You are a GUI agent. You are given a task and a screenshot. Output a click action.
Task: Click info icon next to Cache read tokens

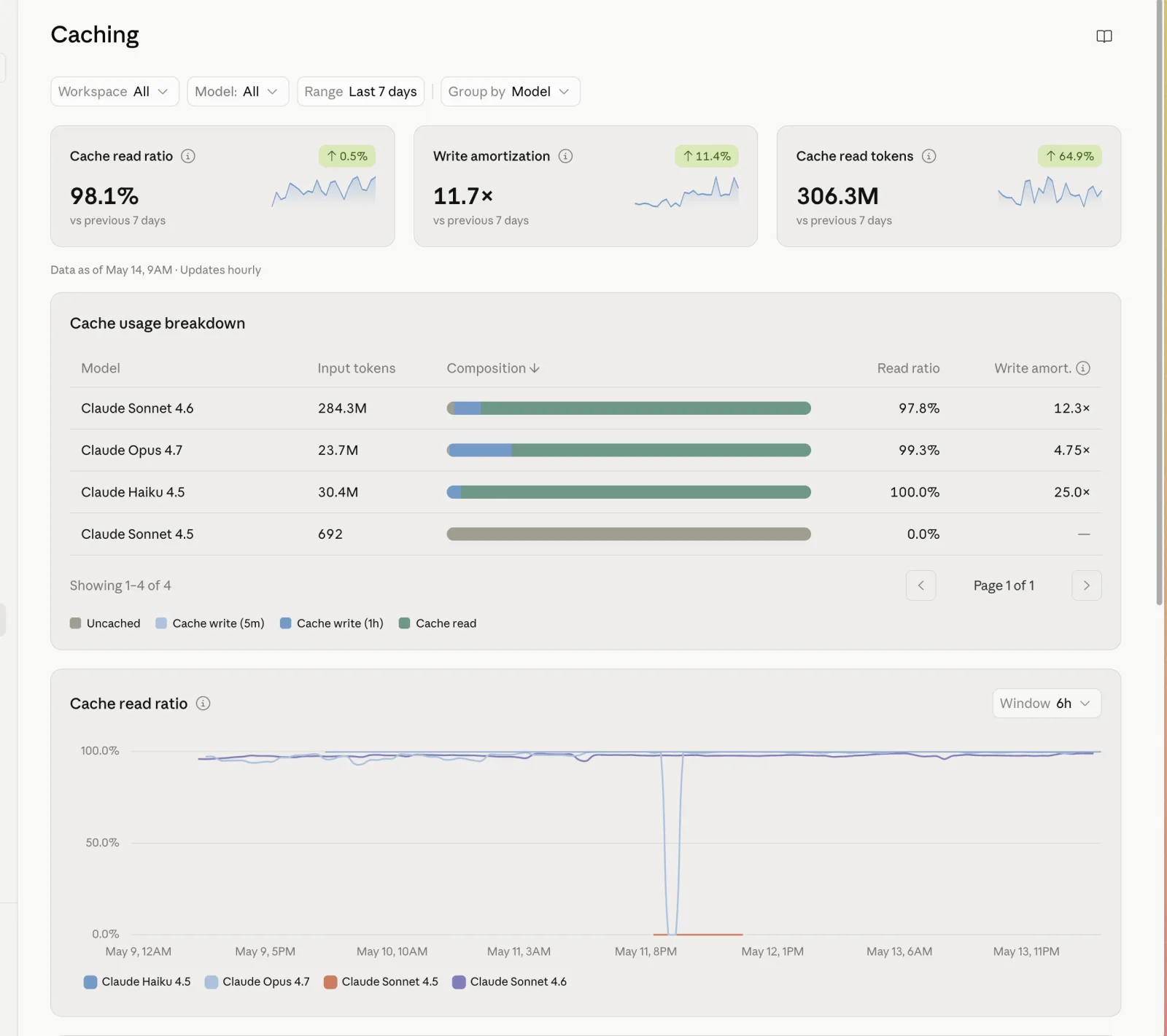click(x=928, y=156)
